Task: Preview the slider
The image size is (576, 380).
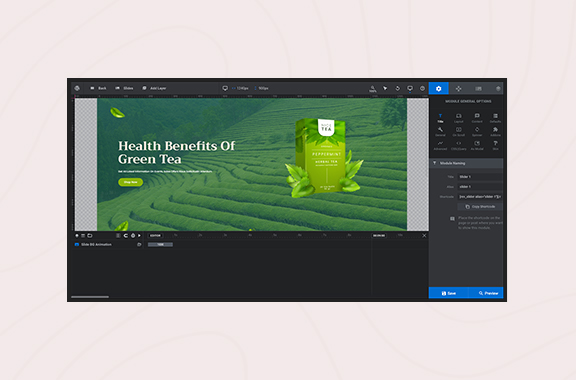Action: (486, 293)
